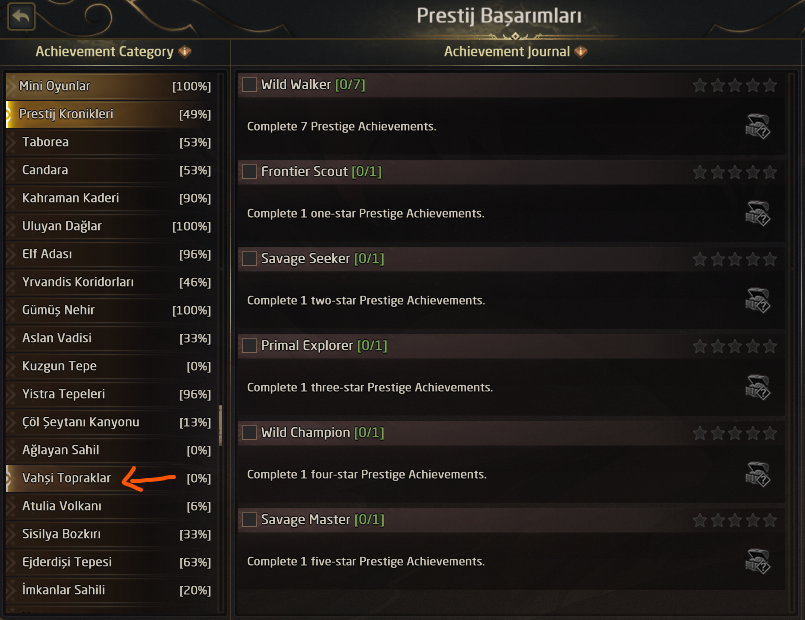Tick the Savage Master checkbox
Screen dimensions: 805x620
(x=250, y=520)
